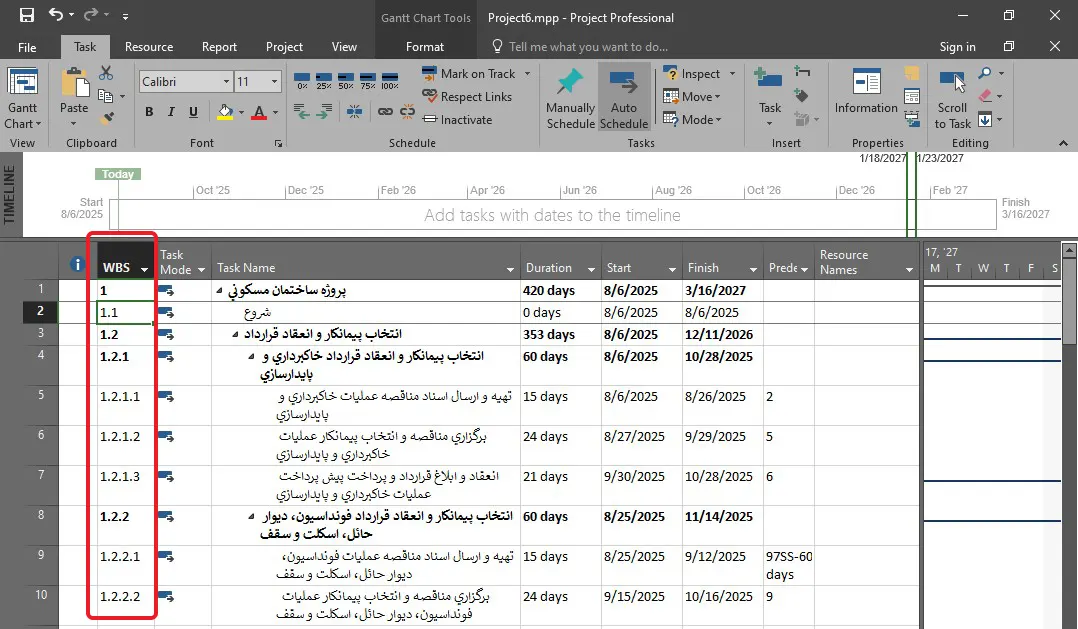
Task: Click the Cut scissors icon
Action: [x=106, y=73]
